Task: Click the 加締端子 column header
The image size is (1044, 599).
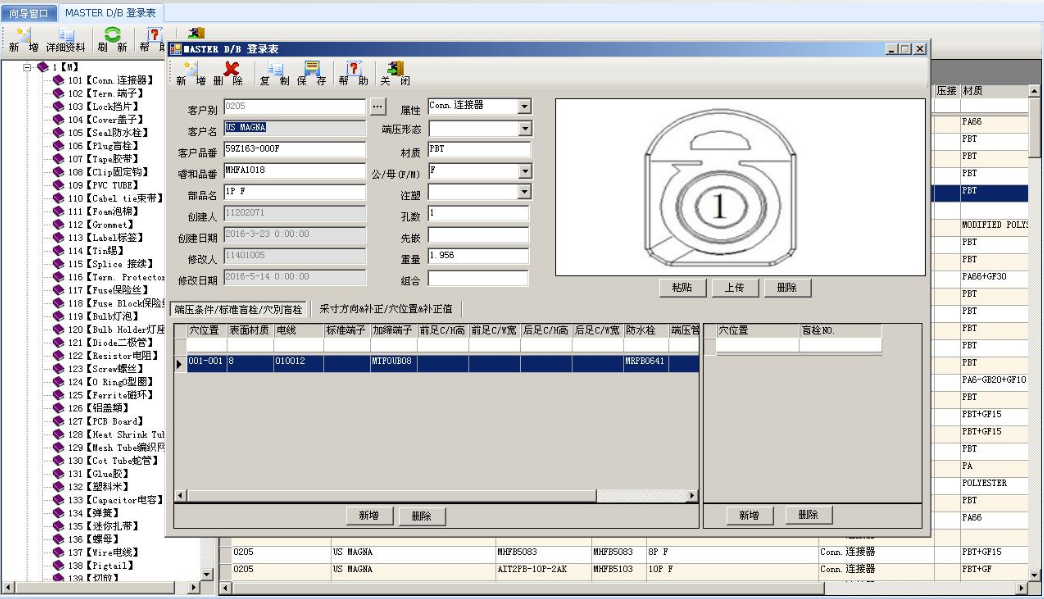Action: [x=393, y=330]
